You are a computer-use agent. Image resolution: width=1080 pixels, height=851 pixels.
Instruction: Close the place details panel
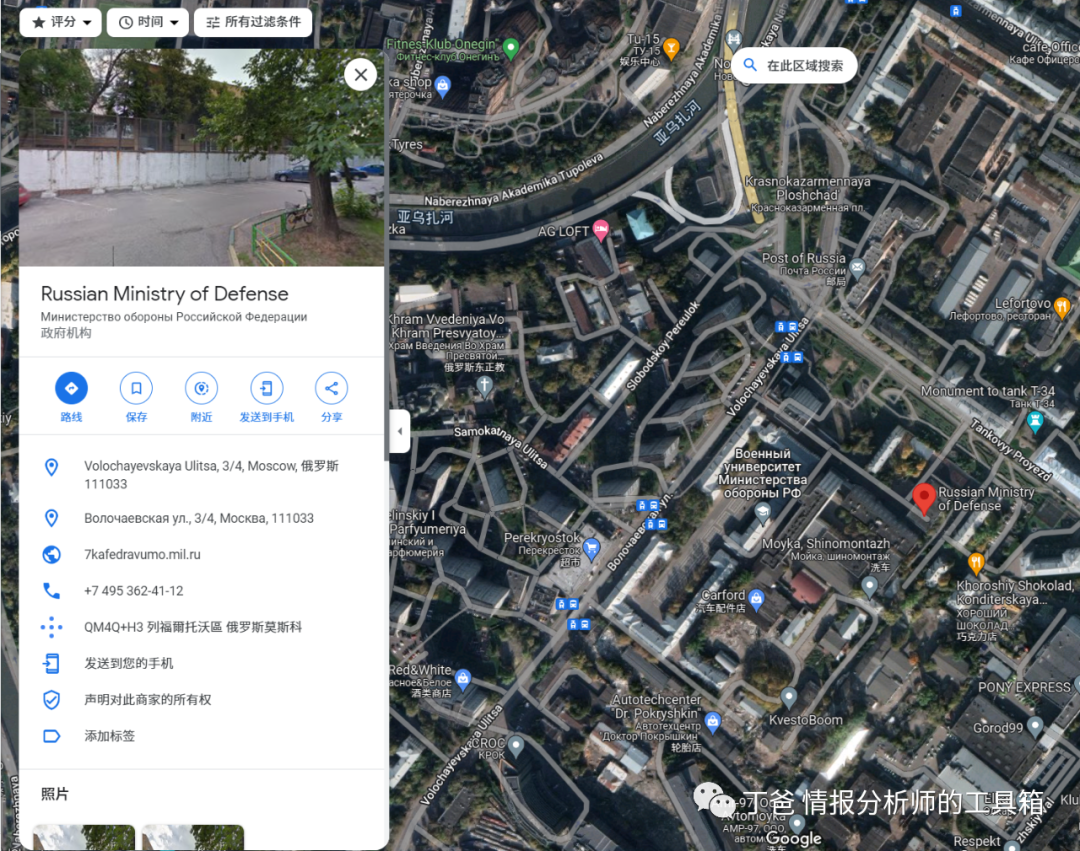pos(360,74)
